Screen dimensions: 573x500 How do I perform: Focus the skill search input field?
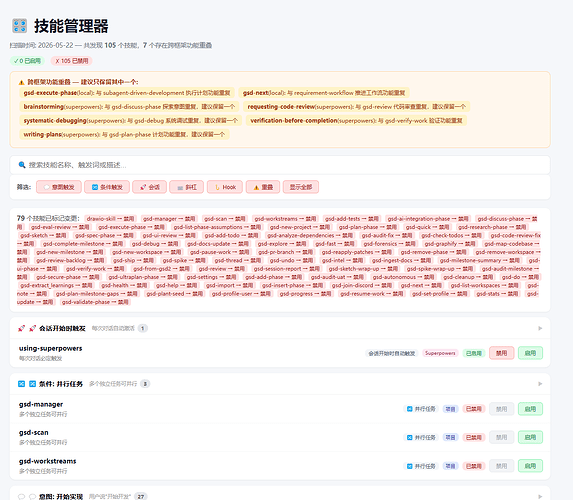[280, 165]
